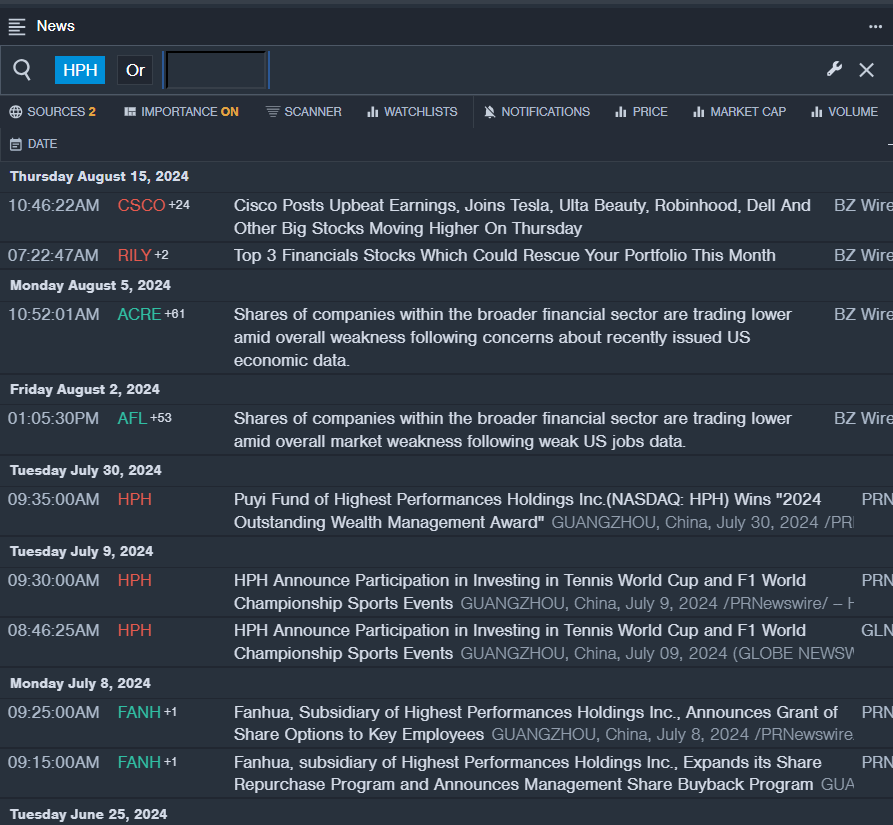Screen dimensions: 893x825
Task: Toggle the Notifications bell filter
Action: (x=536, y=112)
